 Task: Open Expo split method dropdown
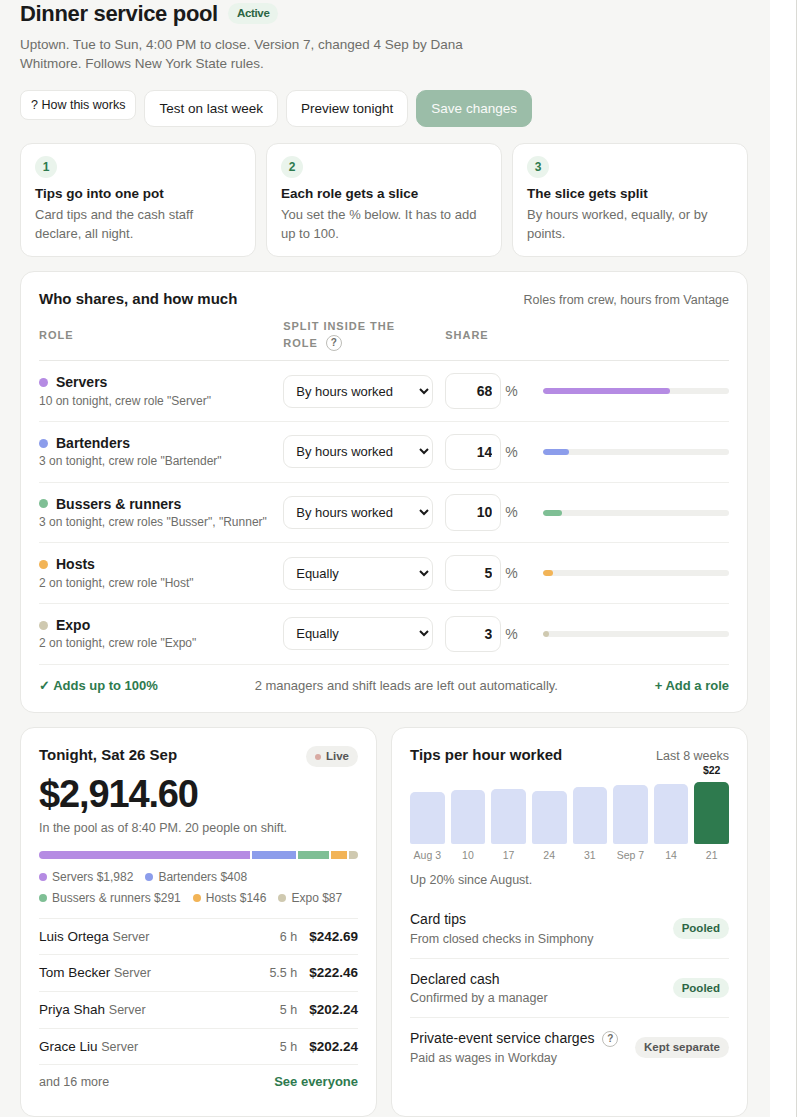point(358,634)
